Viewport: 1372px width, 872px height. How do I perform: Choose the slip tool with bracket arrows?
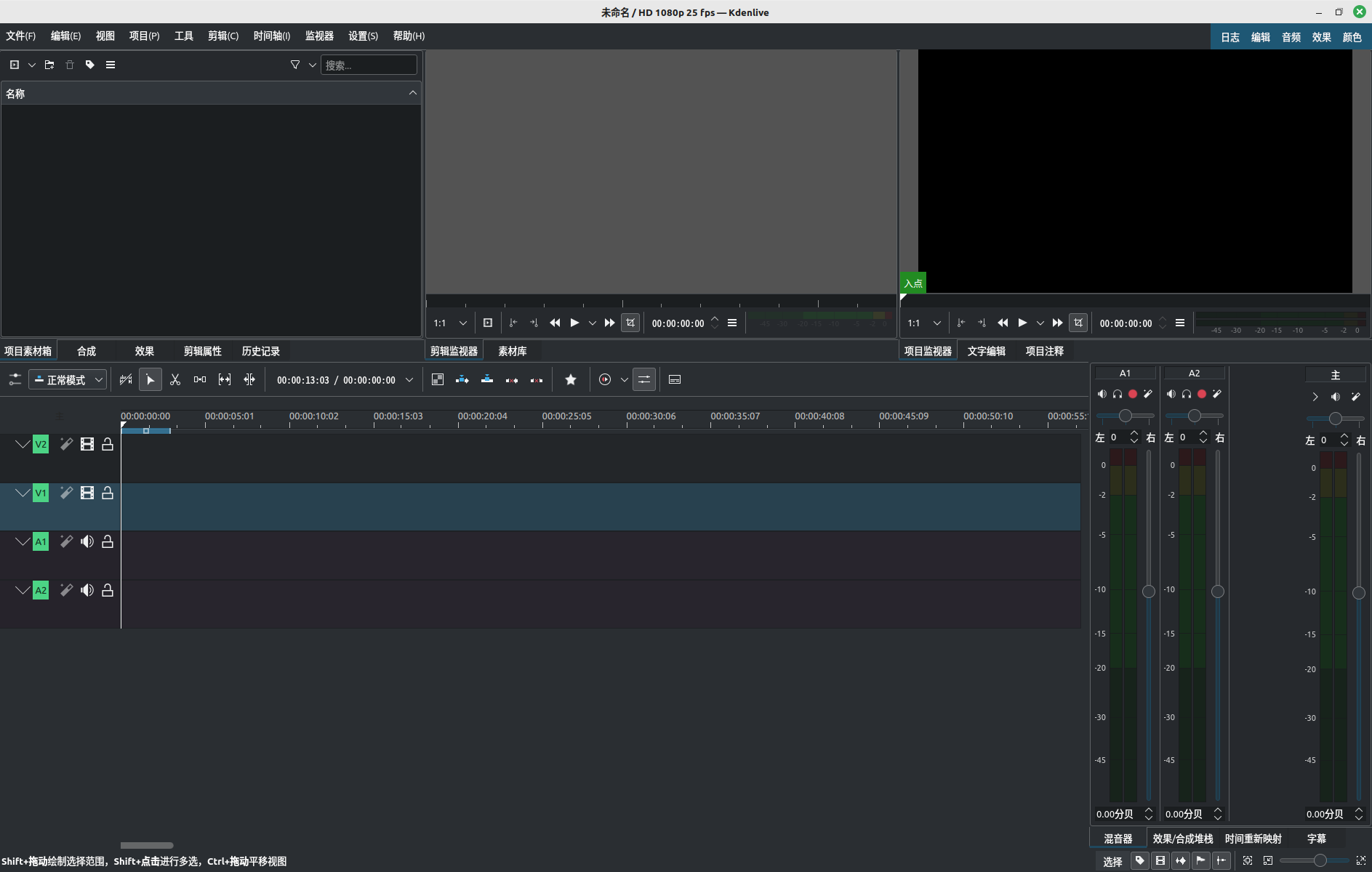(x=225, y=379)
